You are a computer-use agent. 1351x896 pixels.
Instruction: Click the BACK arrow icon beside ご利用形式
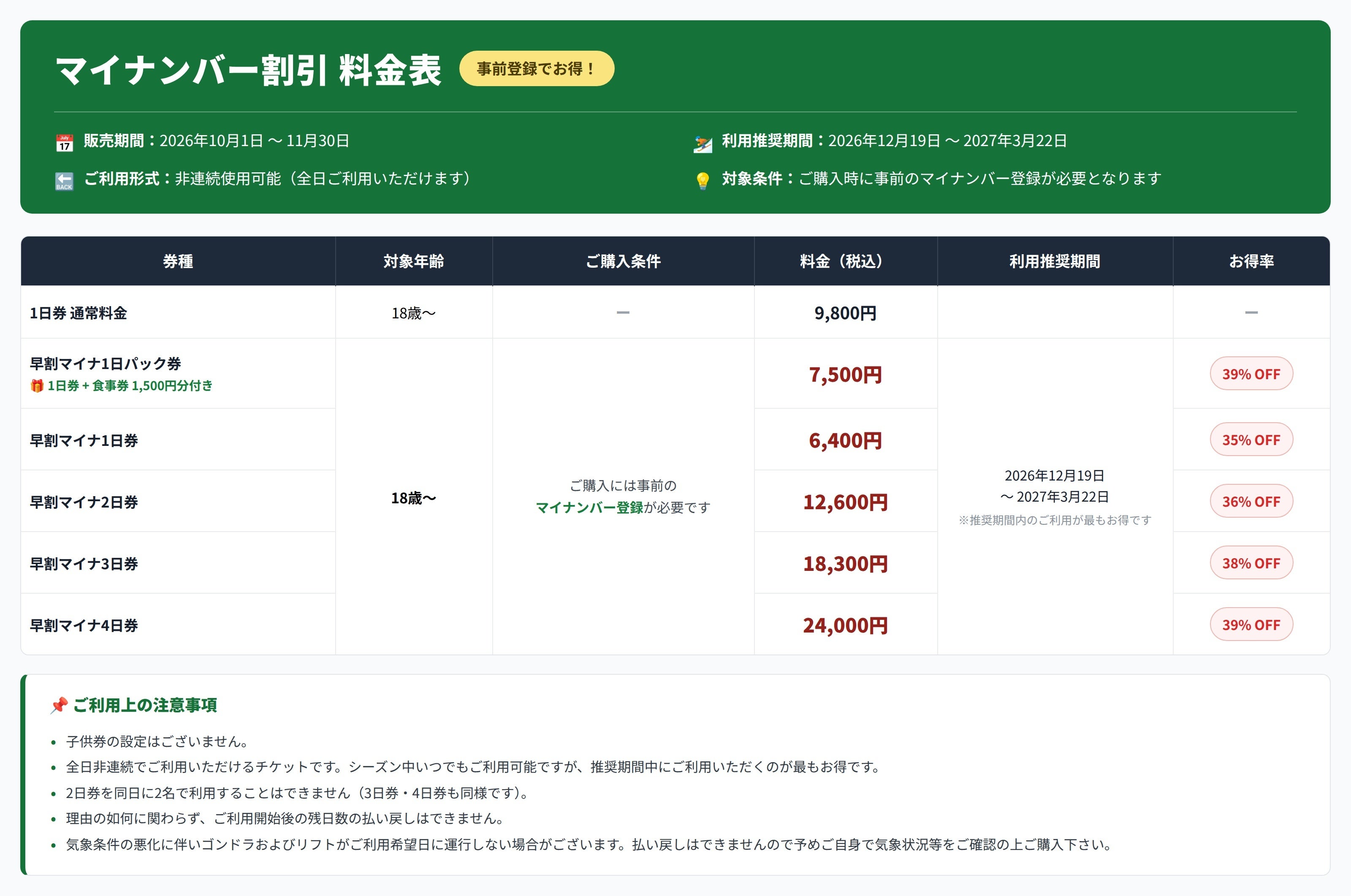point(65,181)
